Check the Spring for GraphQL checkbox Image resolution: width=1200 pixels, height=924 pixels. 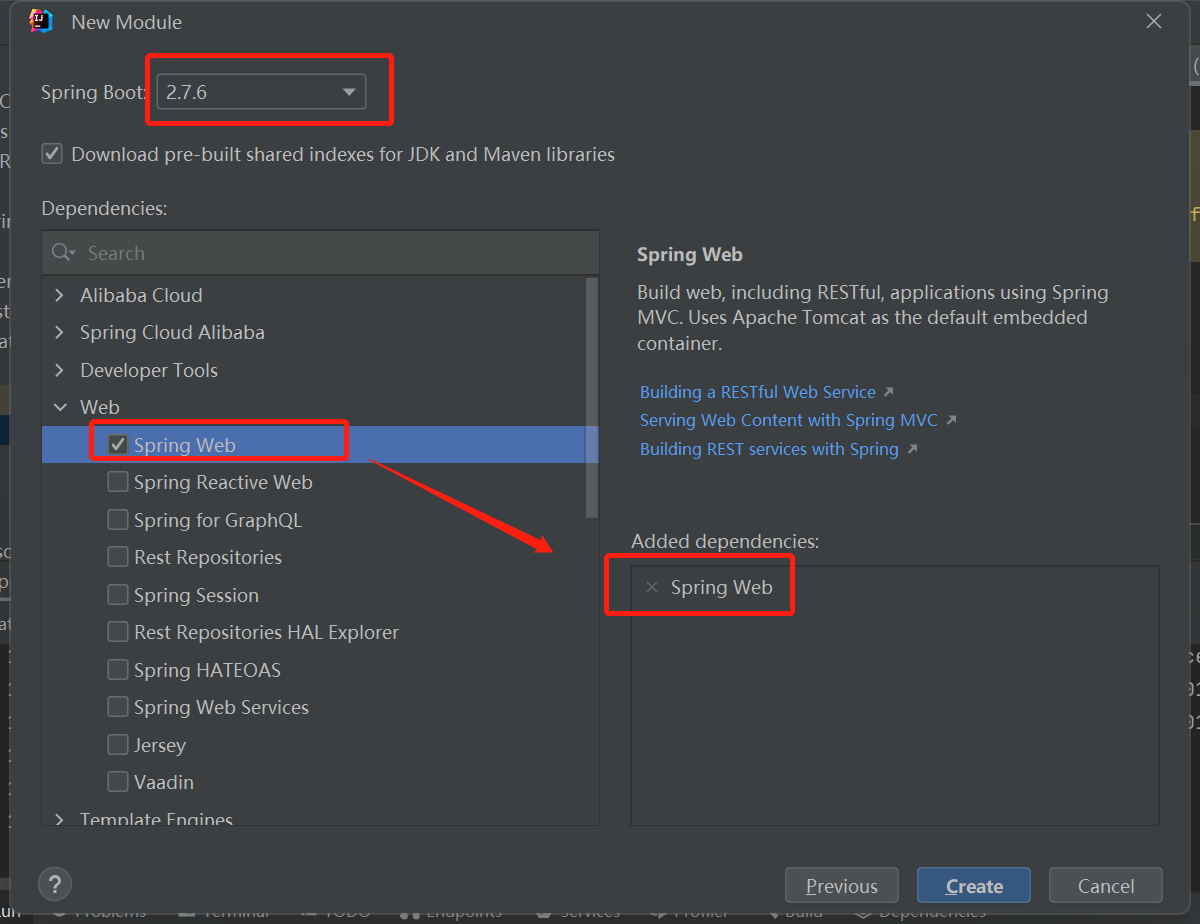pos(118,520)
